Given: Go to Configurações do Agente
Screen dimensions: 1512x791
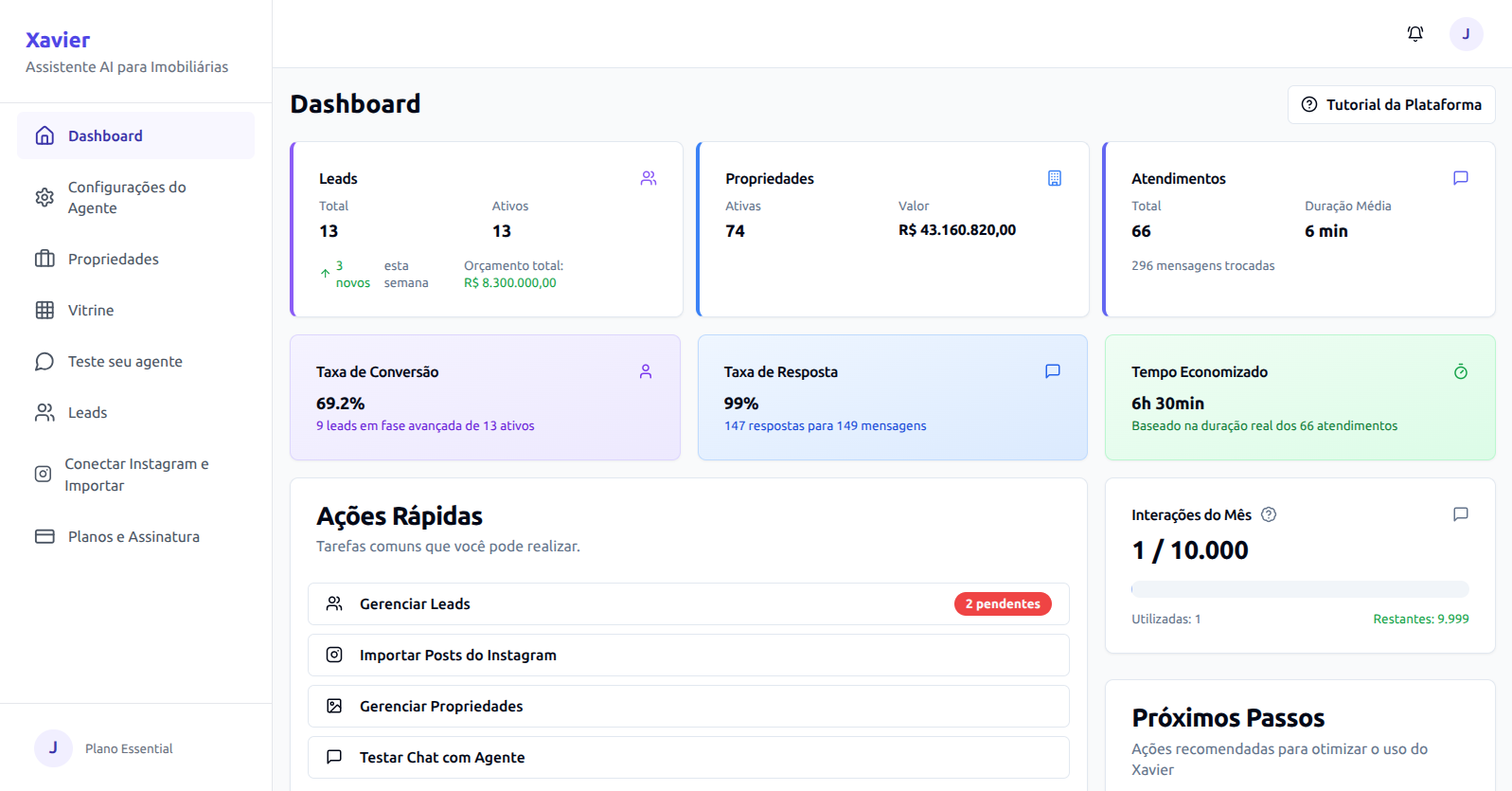Looking at the screenshot, I should pyautogui.click(x=135, y=197).
